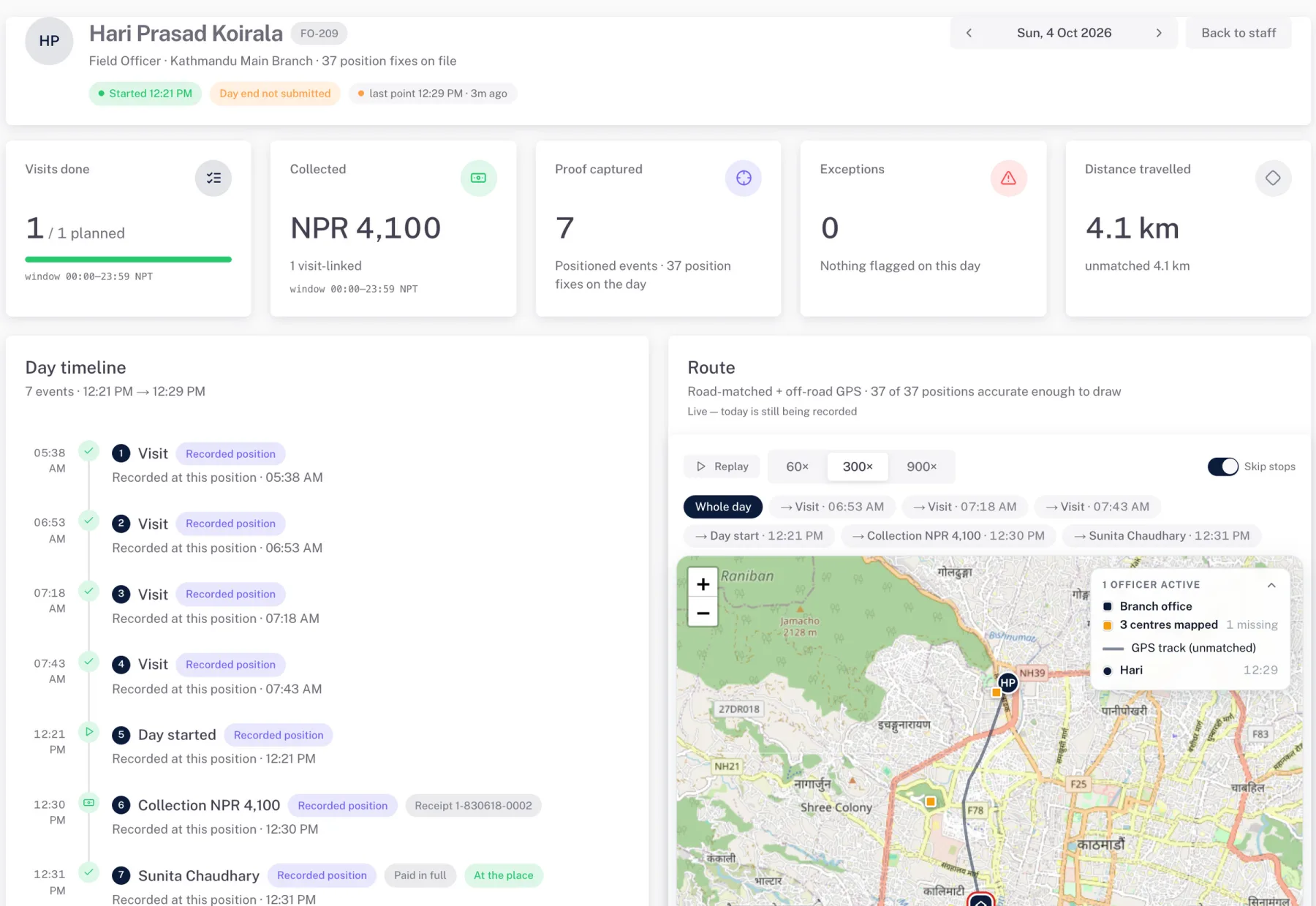Go to the previous day
Image resolution: width=1316 pixels, height=906 pixels.
point(969,33)
